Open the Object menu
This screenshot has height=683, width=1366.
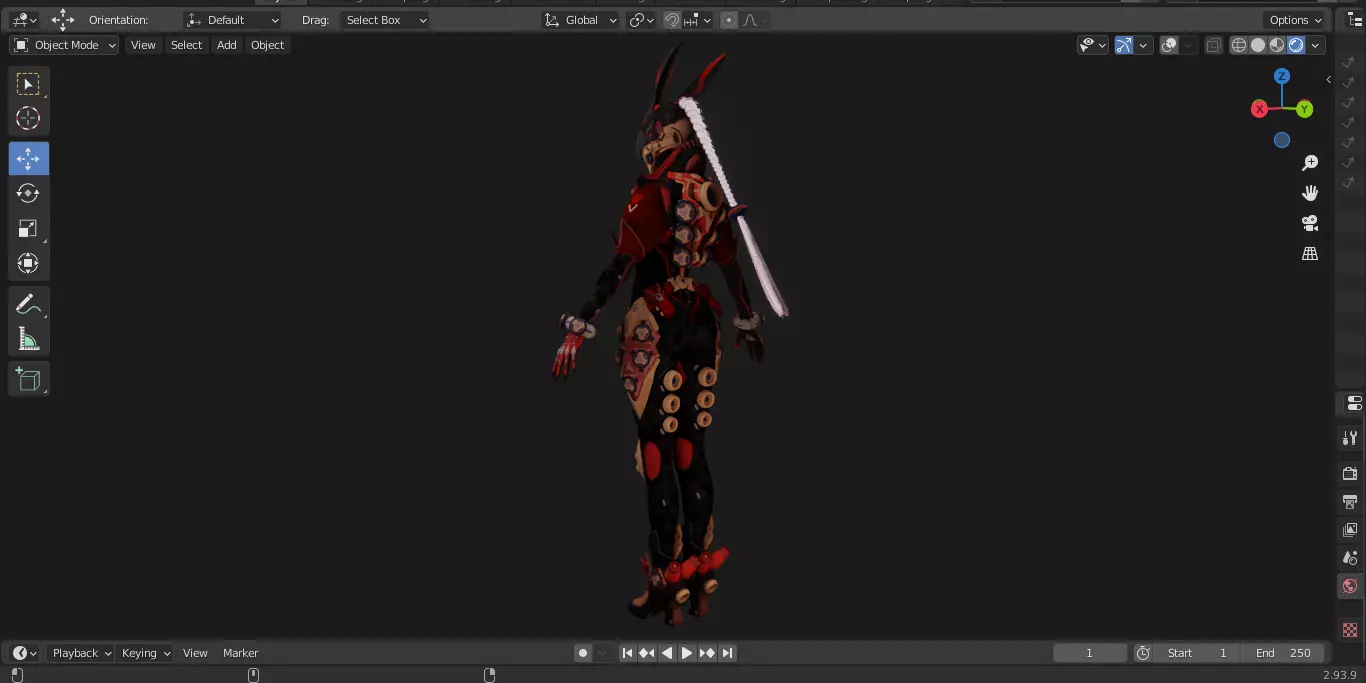(267, 45)
